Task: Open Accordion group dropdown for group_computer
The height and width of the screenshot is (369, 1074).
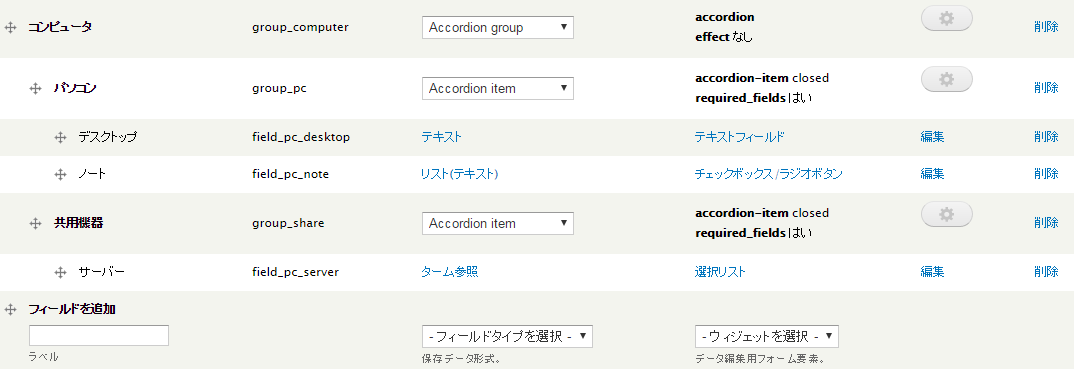Action: tap(498, 27)
